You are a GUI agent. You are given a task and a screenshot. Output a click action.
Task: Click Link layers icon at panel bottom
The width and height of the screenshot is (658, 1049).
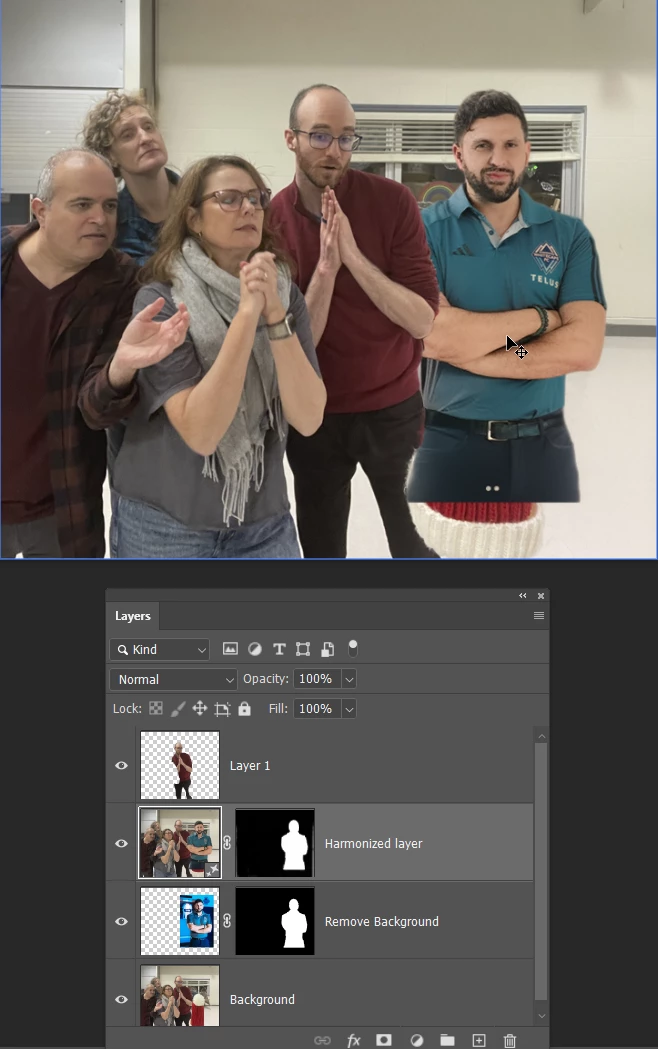(322, 1040)
